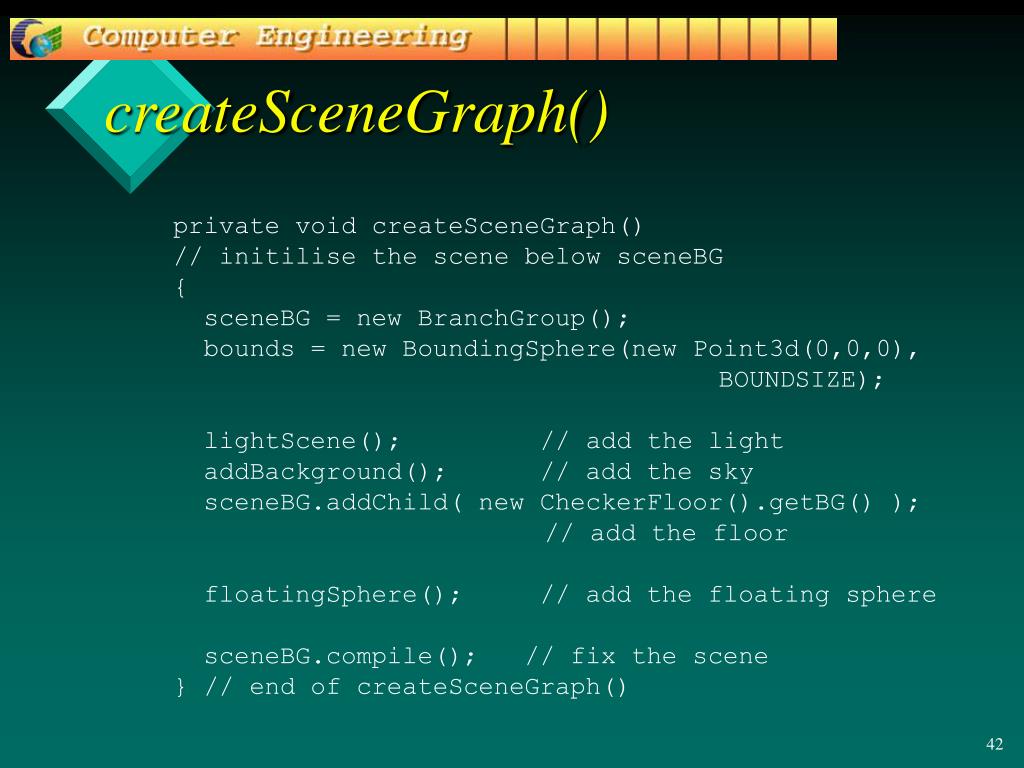
Task: Click the 'lightScene();' call
Action: (302, 441)
